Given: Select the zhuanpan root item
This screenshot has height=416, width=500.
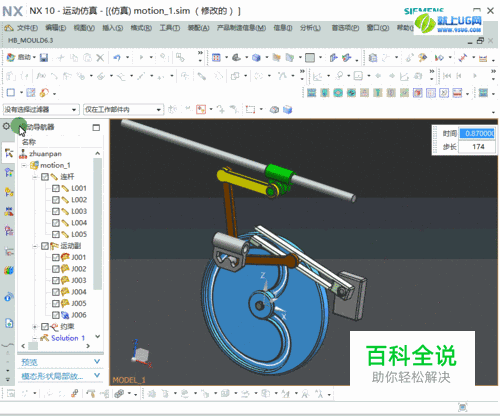Looking at the screenshot, I should 45,154.
